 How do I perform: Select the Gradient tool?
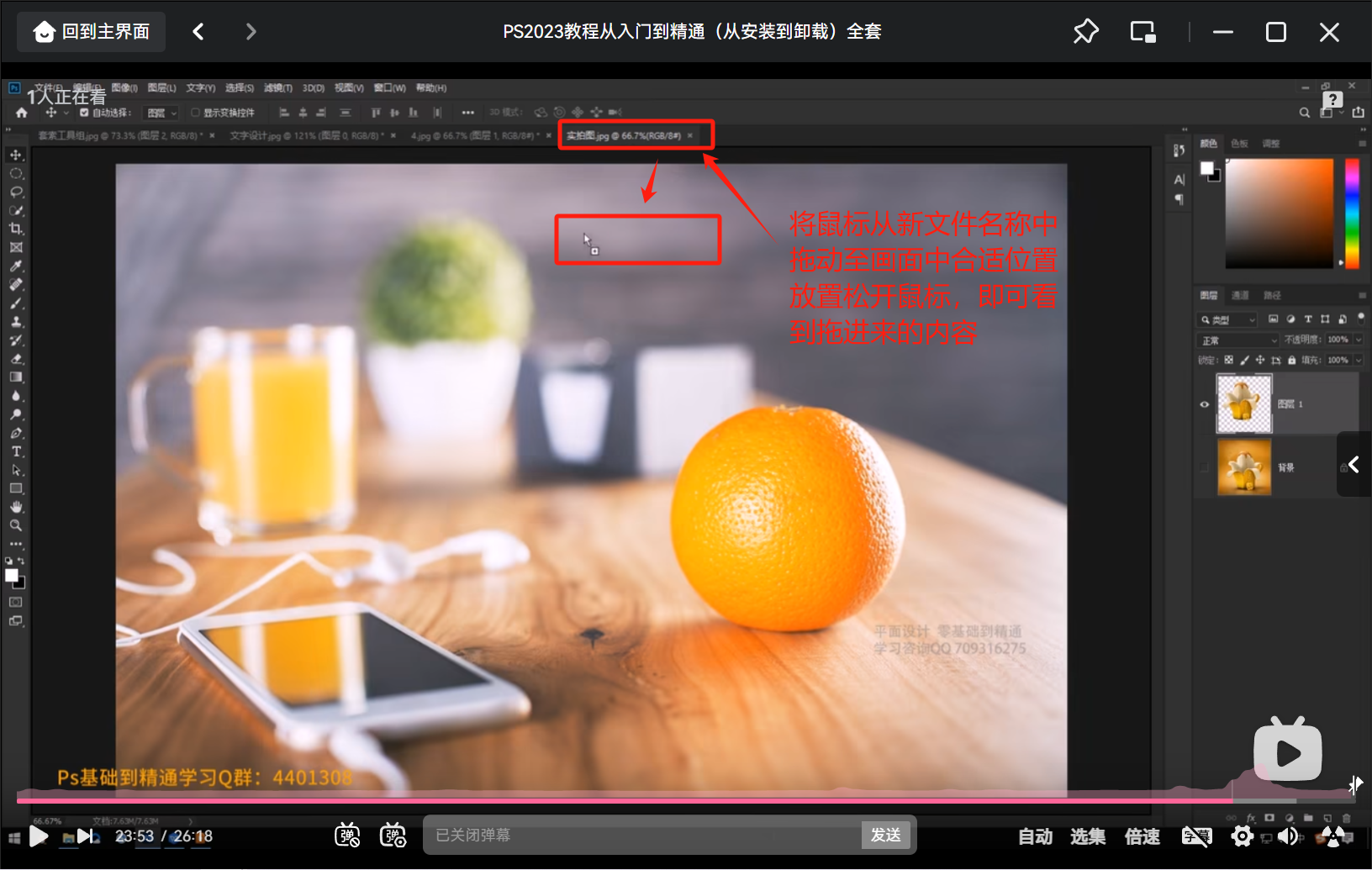tap(16, 377)
